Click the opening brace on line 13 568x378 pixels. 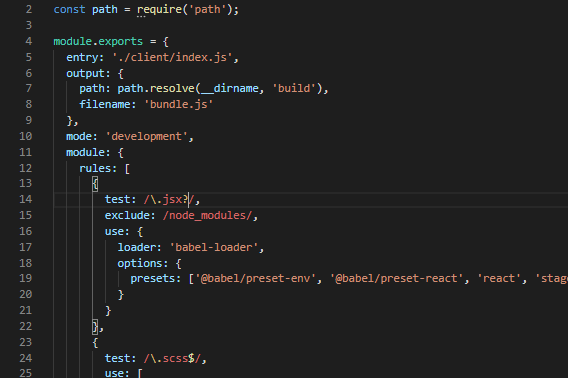tap(95, 184)
